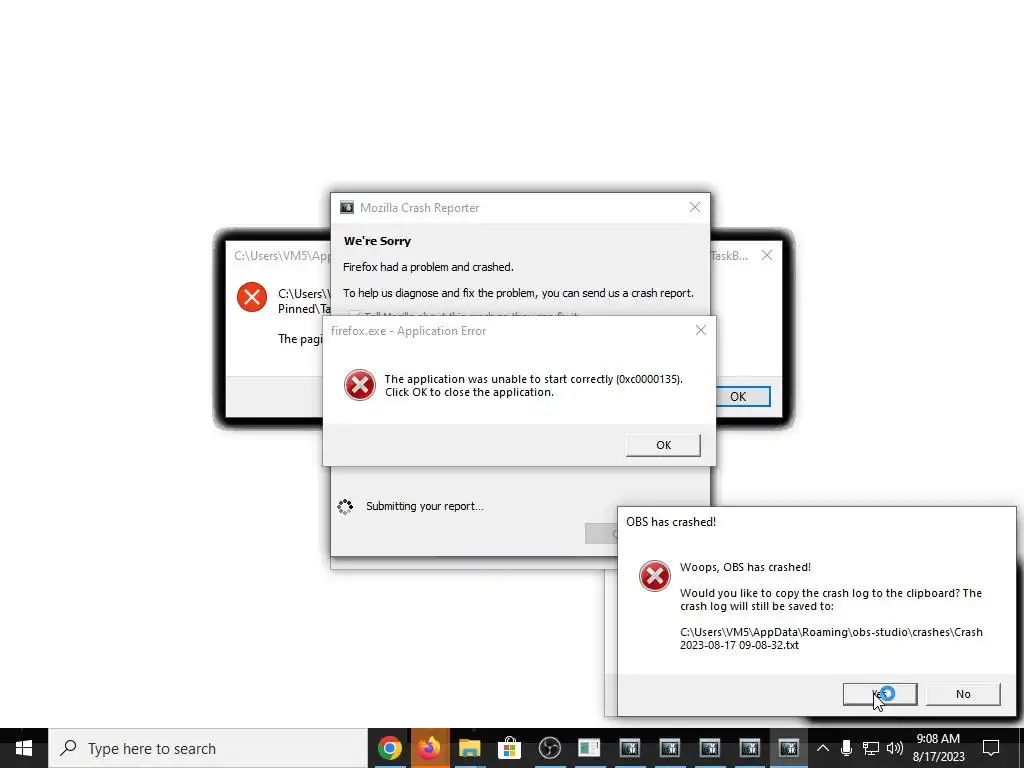Click the "Mozilla Crash Reporter" title text
The width and height of the screenshot is (1024, 768).
pyautogui.click(x=419, y=208)
